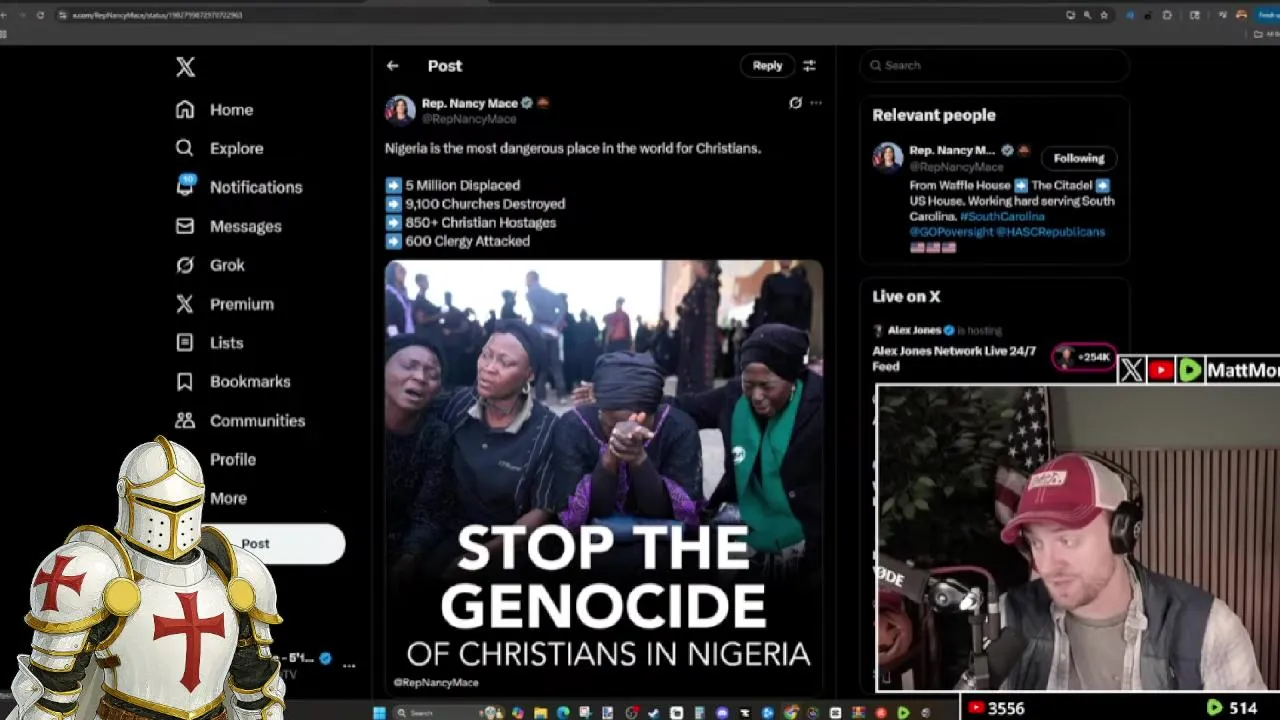Viewport: 1280px width, 720px height.
Task: Click the "9,100 Churches Destroyed" line
Action: pyautogui.click(x=485, y=204)
